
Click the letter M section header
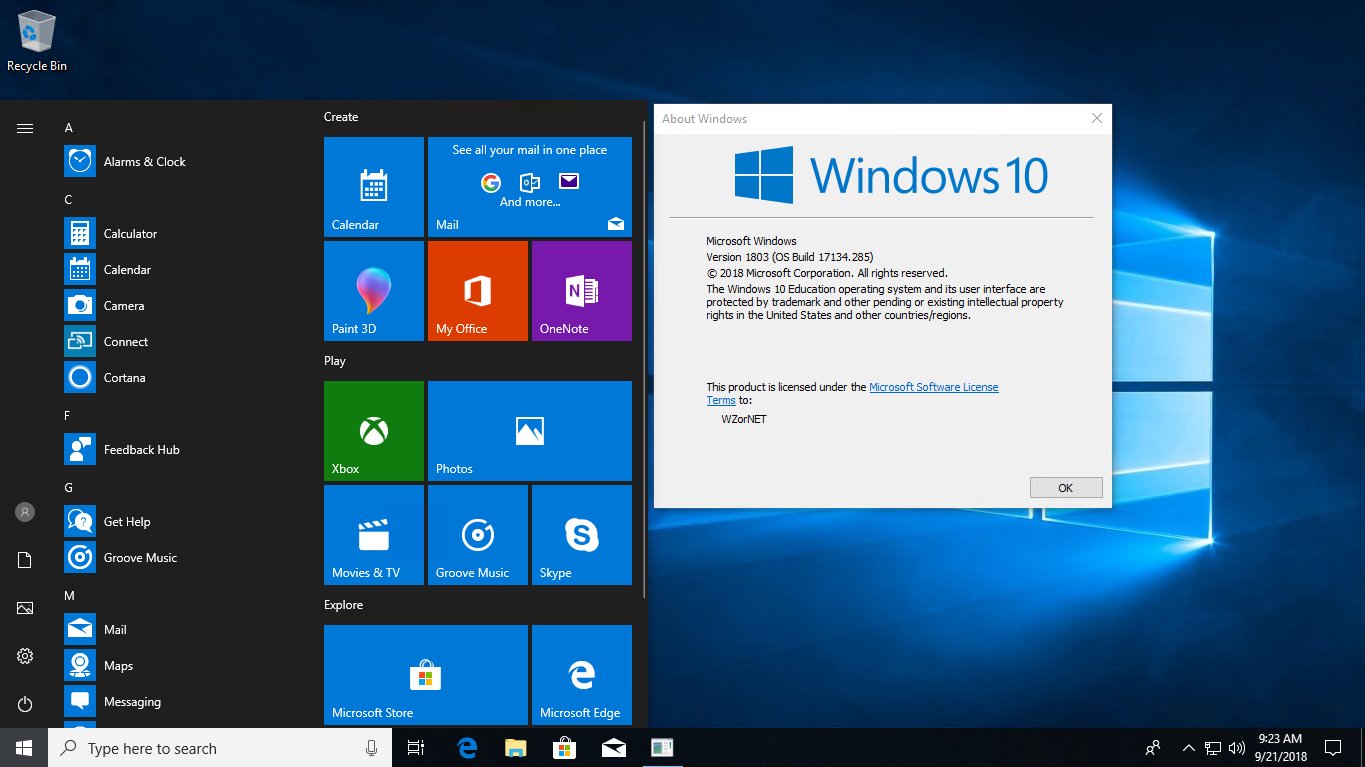pos(70,596)
